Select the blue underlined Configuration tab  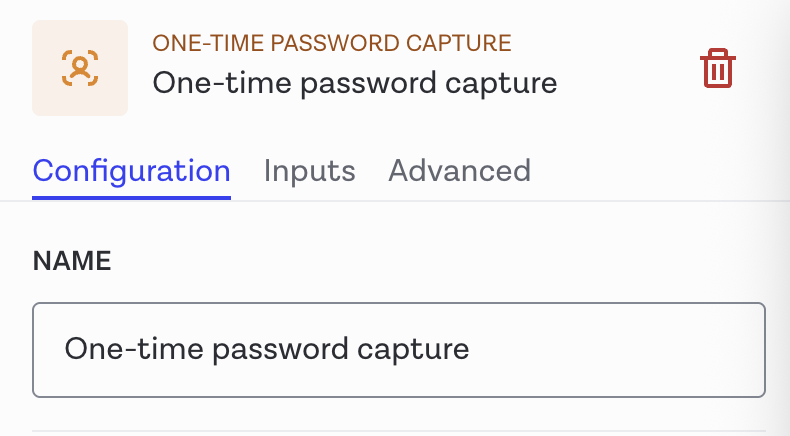click(x=132, y=171)
